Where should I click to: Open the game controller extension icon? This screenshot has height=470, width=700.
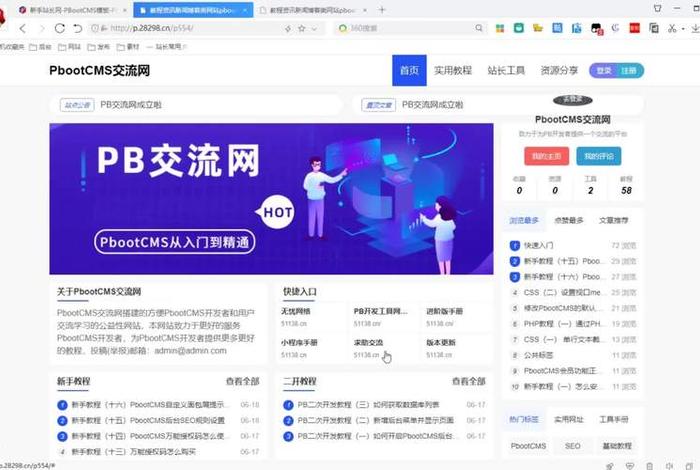(596, 29)
